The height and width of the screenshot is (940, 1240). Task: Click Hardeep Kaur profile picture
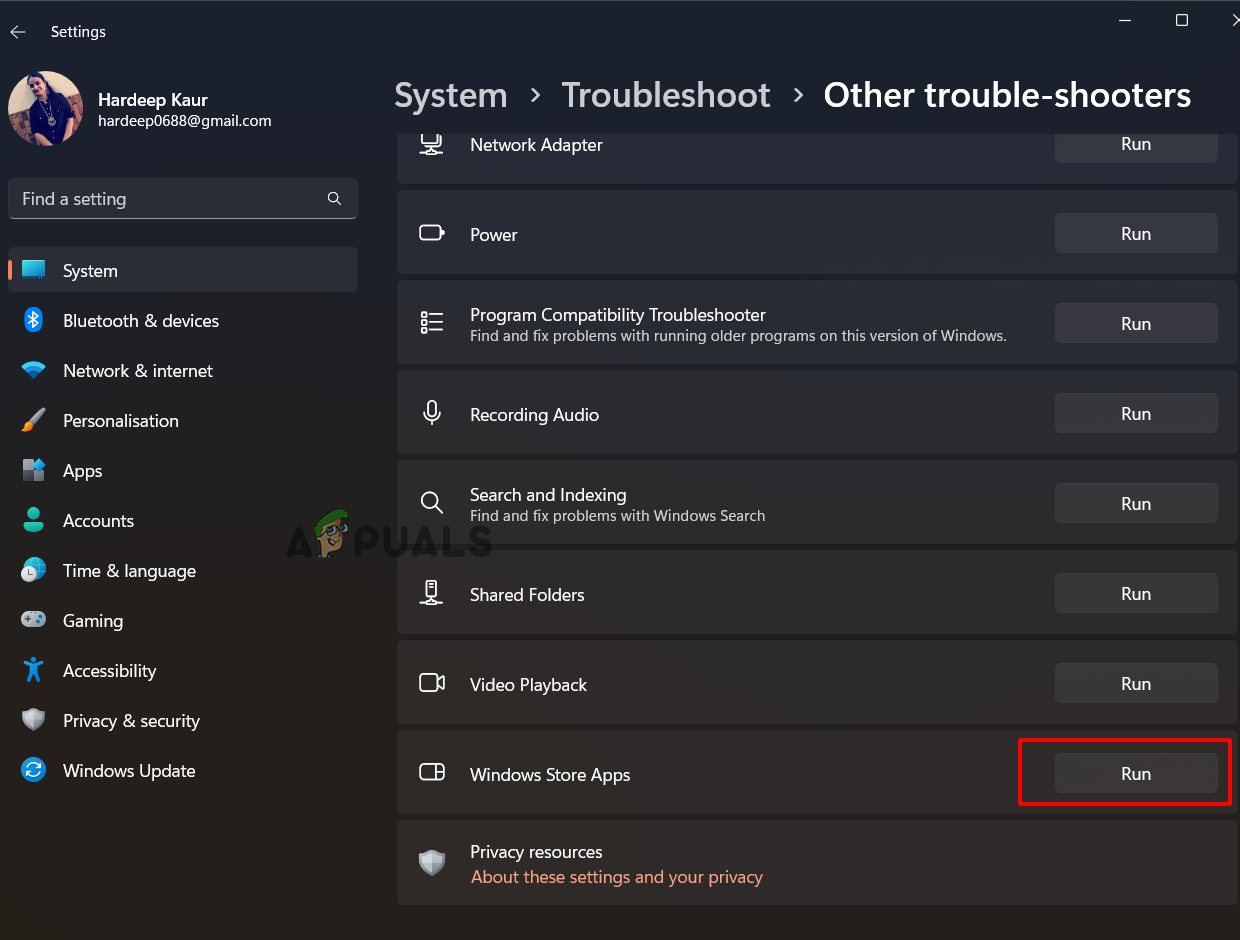[45, 108]
